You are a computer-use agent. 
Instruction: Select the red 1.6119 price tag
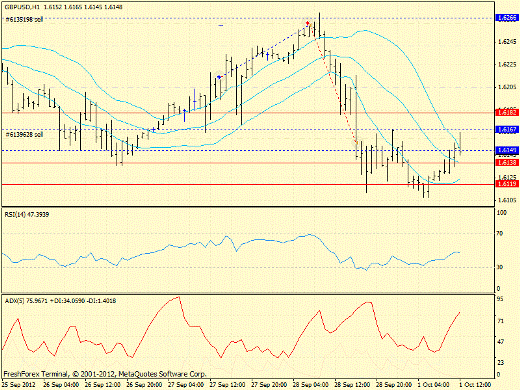(507, 184)
